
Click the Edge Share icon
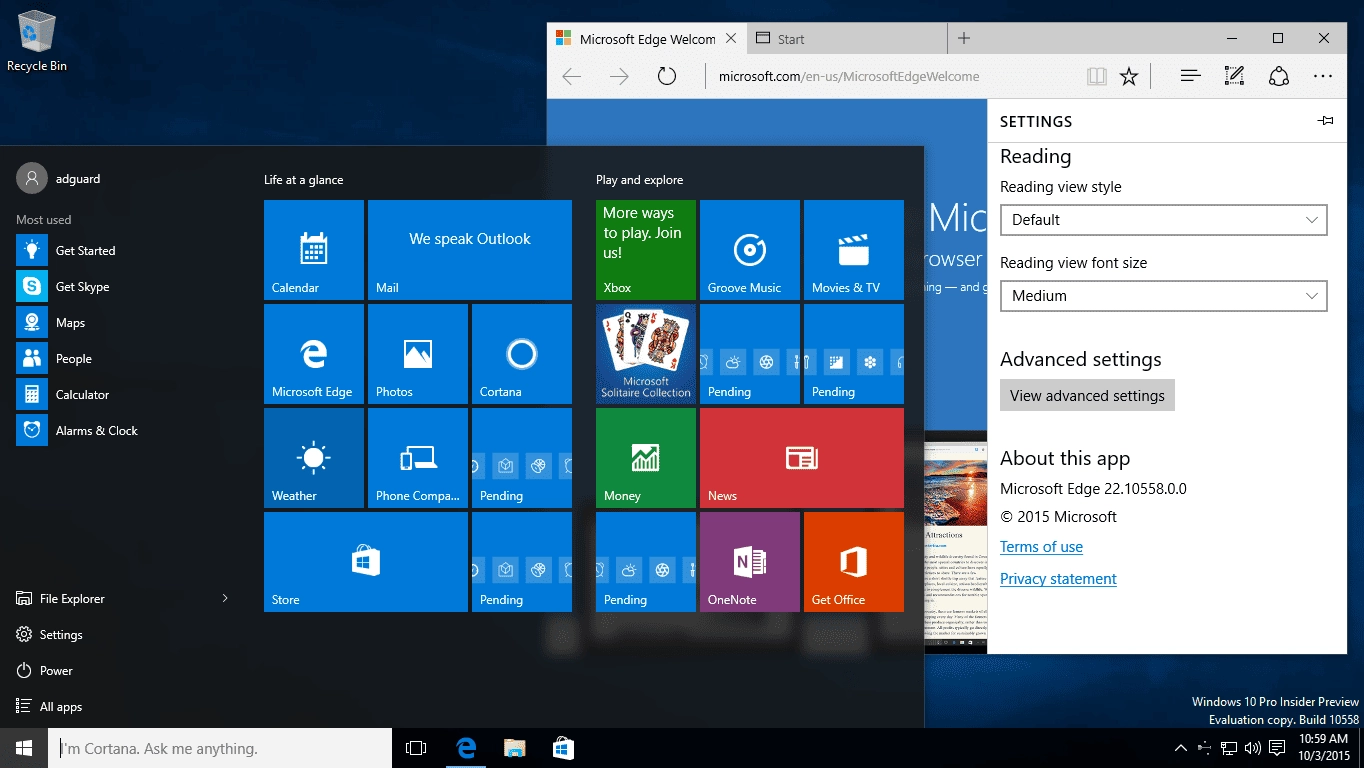(1278, 76)
